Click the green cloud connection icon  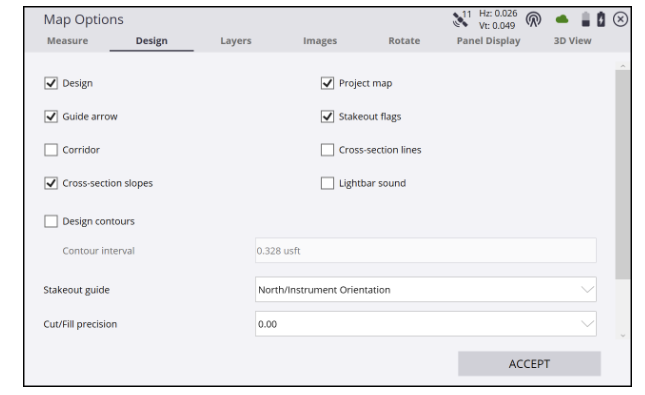pos(561,19)
